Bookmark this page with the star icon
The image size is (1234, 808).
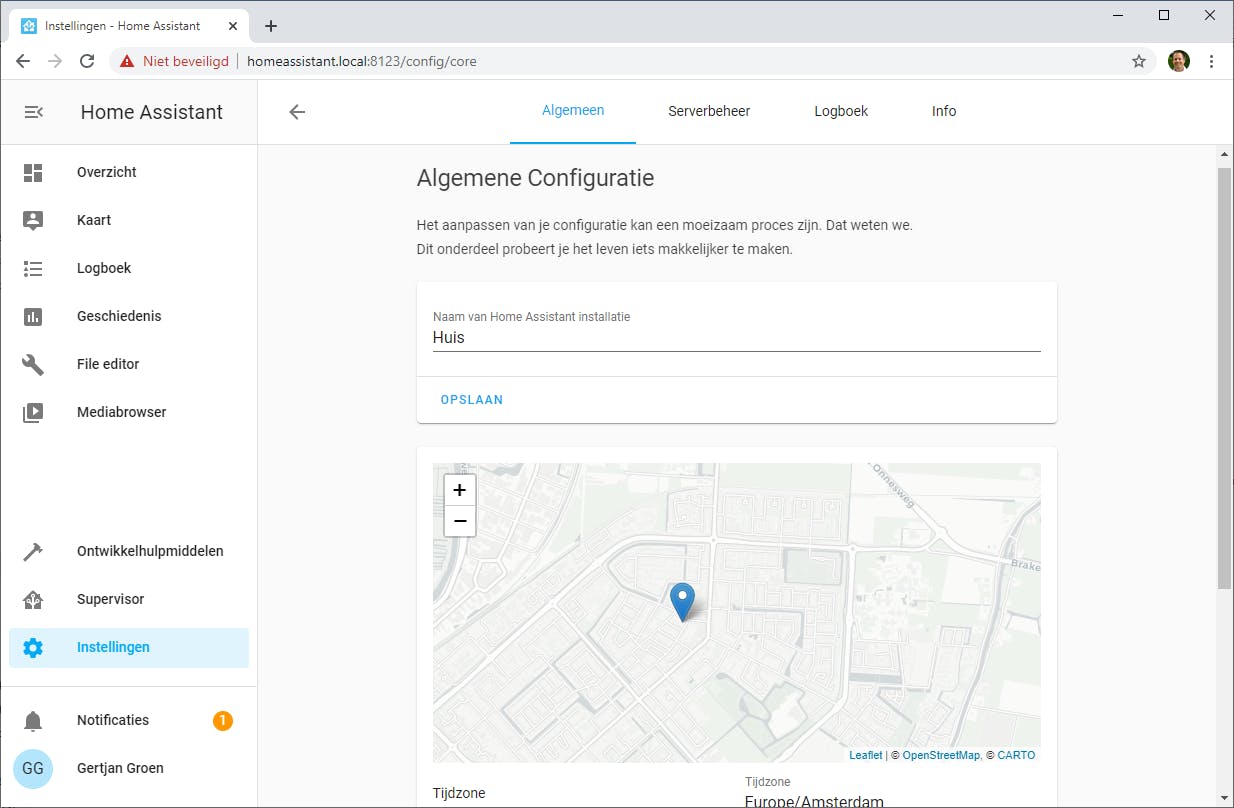(1139, 61)
